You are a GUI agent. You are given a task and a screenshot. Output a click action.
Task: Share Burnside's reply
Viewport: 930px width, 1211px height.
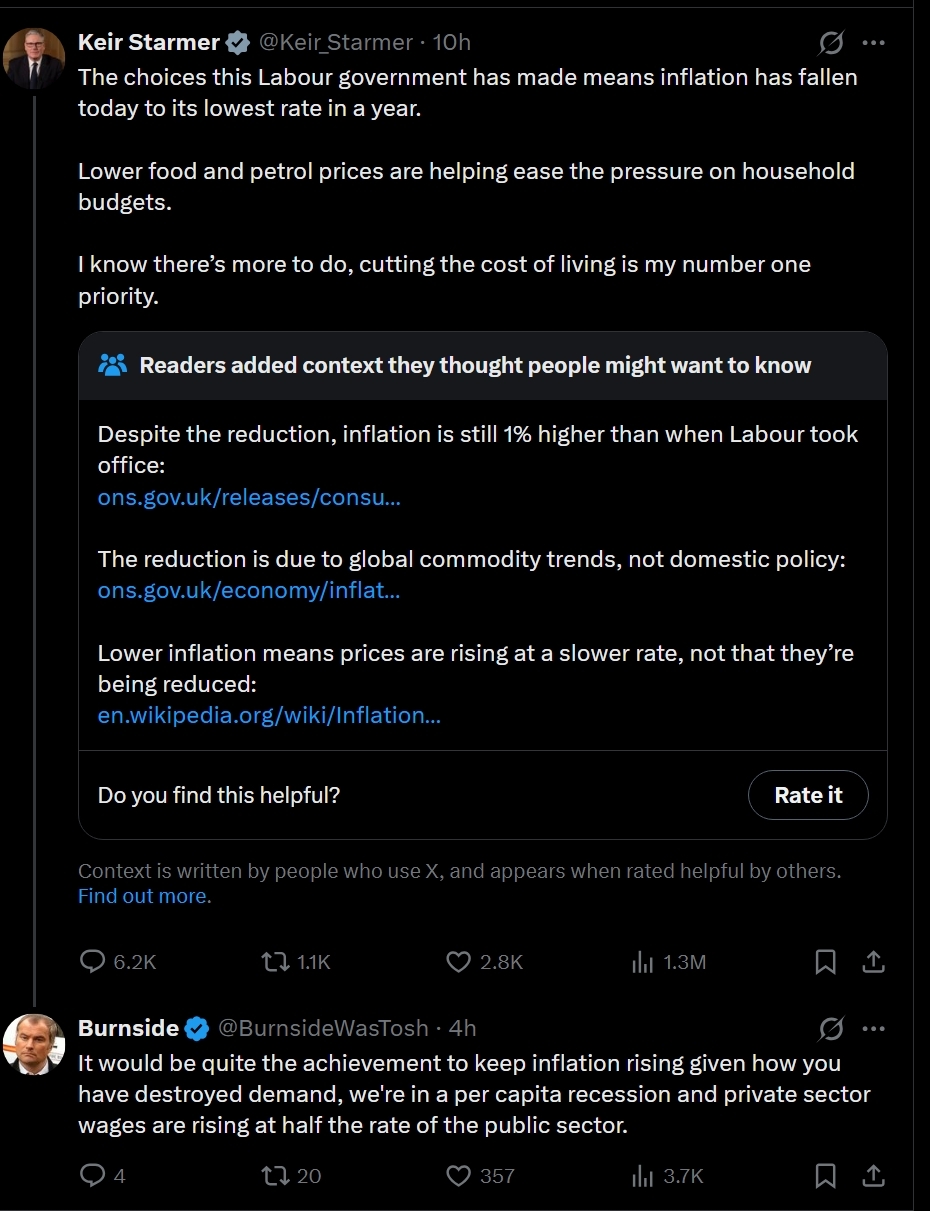point(873,1176)
